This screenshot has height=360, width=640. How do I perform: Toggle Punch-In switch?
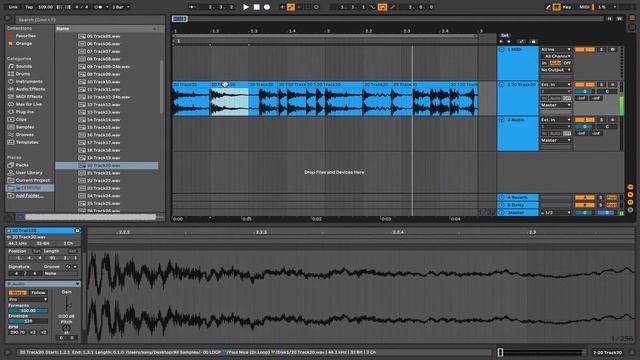tap(372, 7)
